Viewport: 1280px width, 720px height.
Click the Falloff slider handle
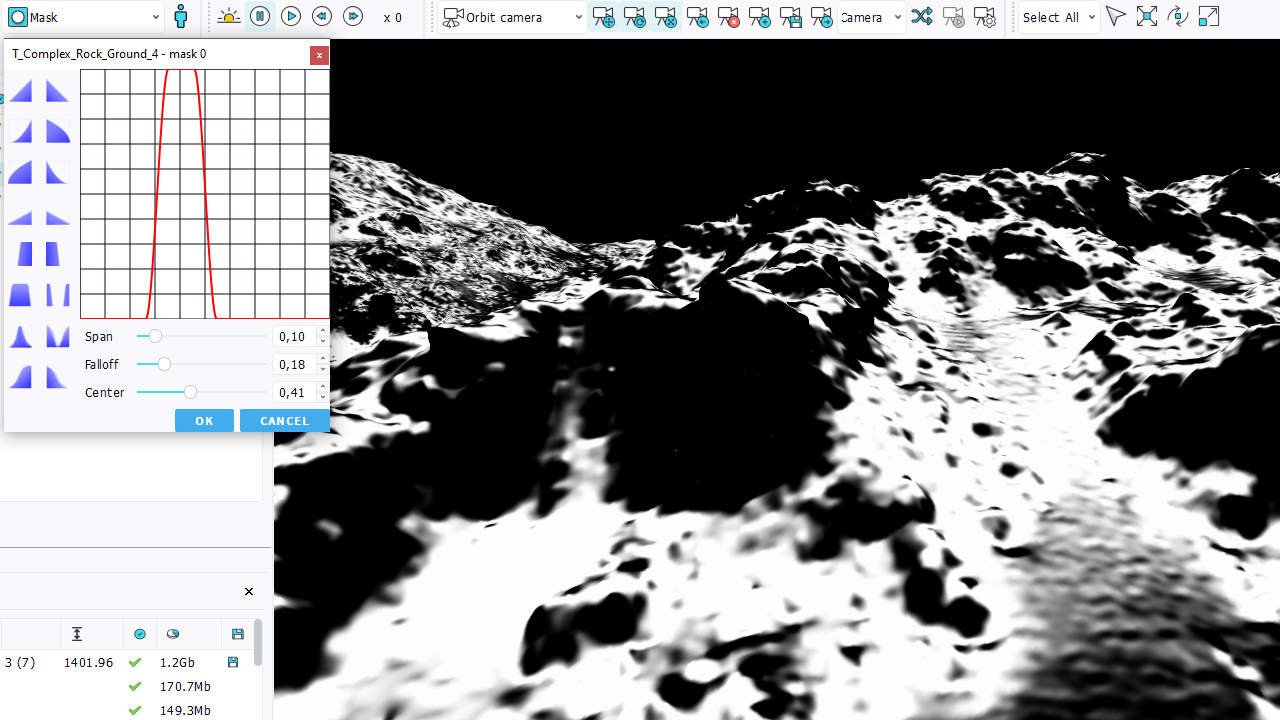(x=164, y=365)
